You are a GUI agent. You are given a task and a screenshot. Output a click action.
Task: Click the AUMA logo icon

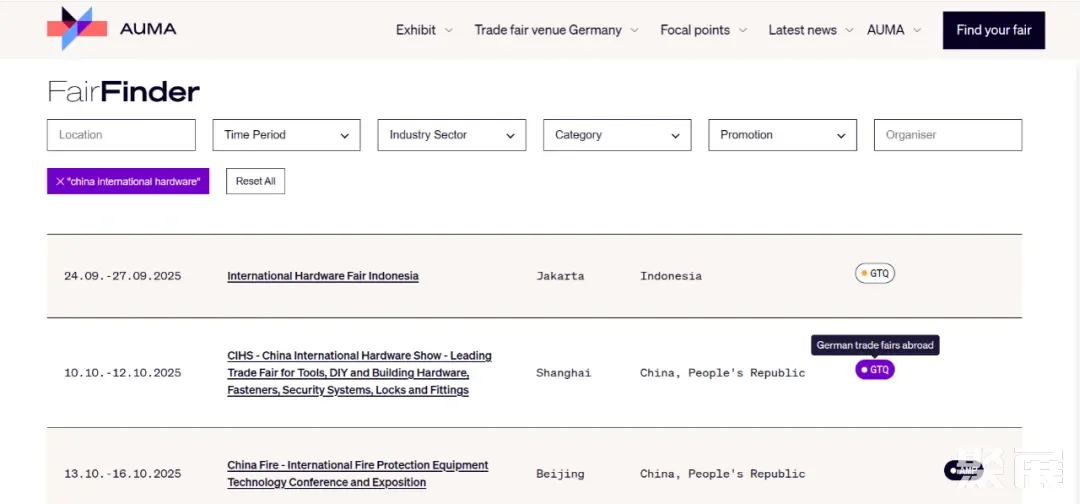[x=77, y=29]
